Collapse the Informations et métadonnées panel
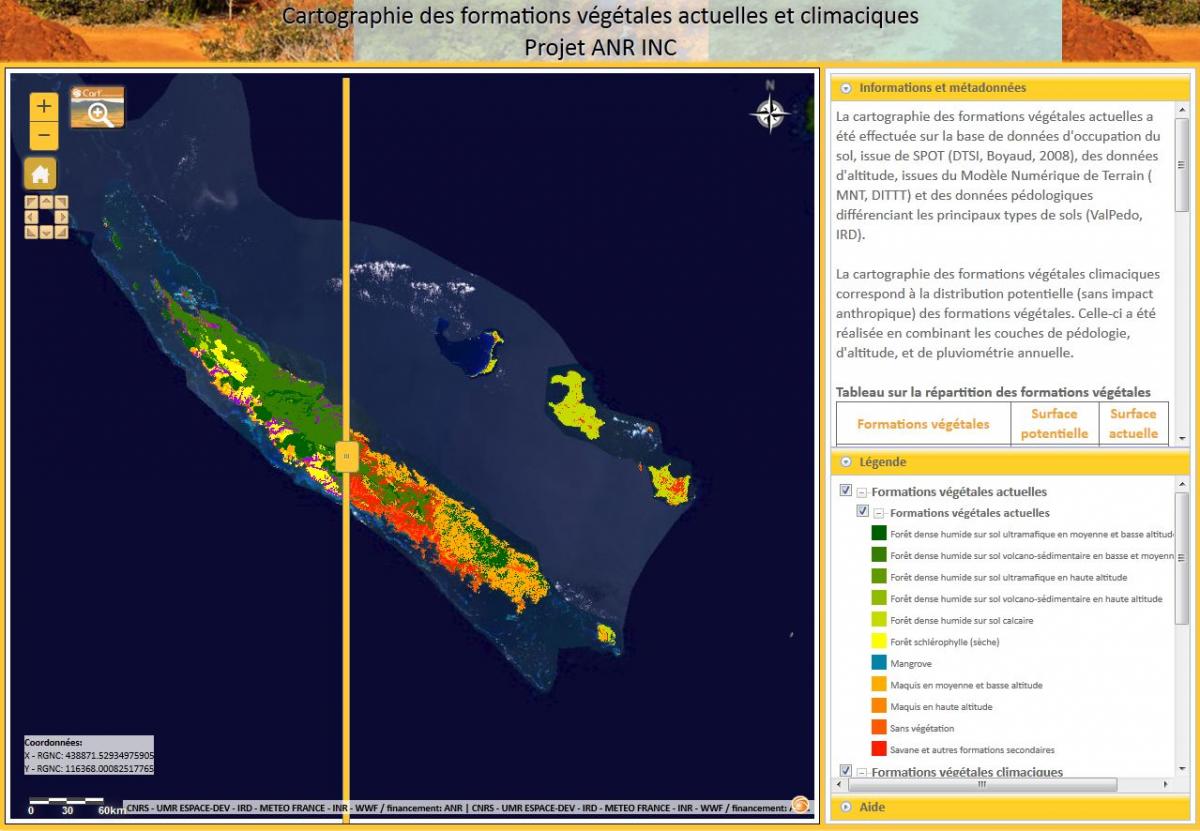This screenshot has width=1200, height=831. point(846,88)
